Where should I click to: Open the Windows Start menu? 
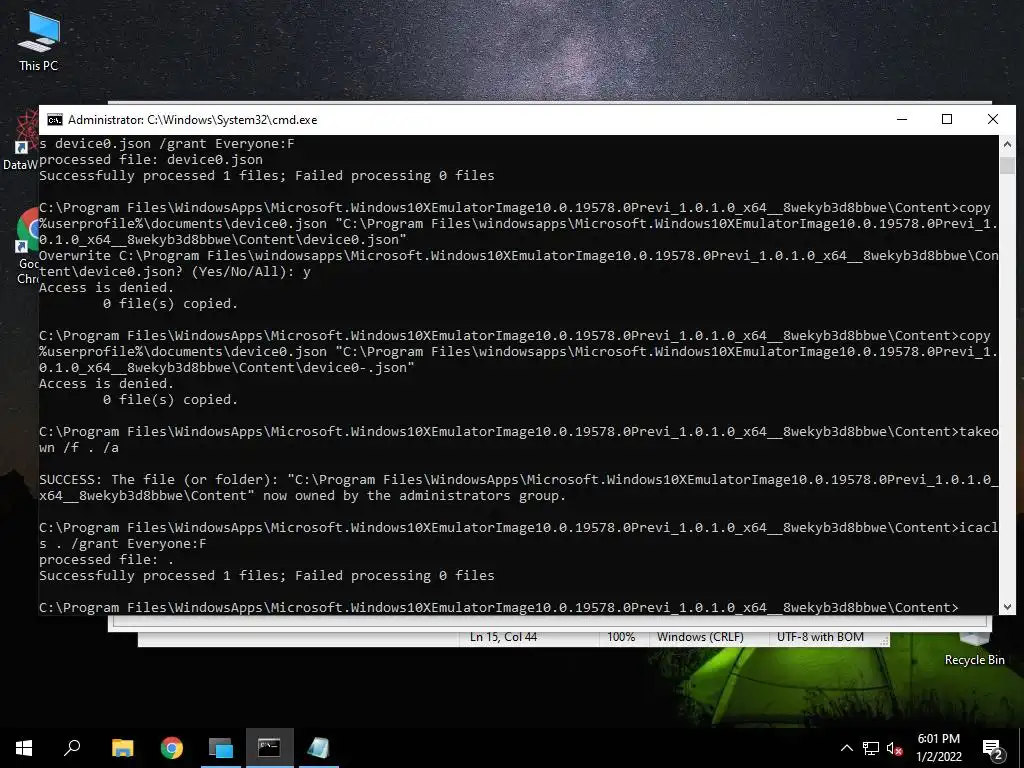point(24,748)
